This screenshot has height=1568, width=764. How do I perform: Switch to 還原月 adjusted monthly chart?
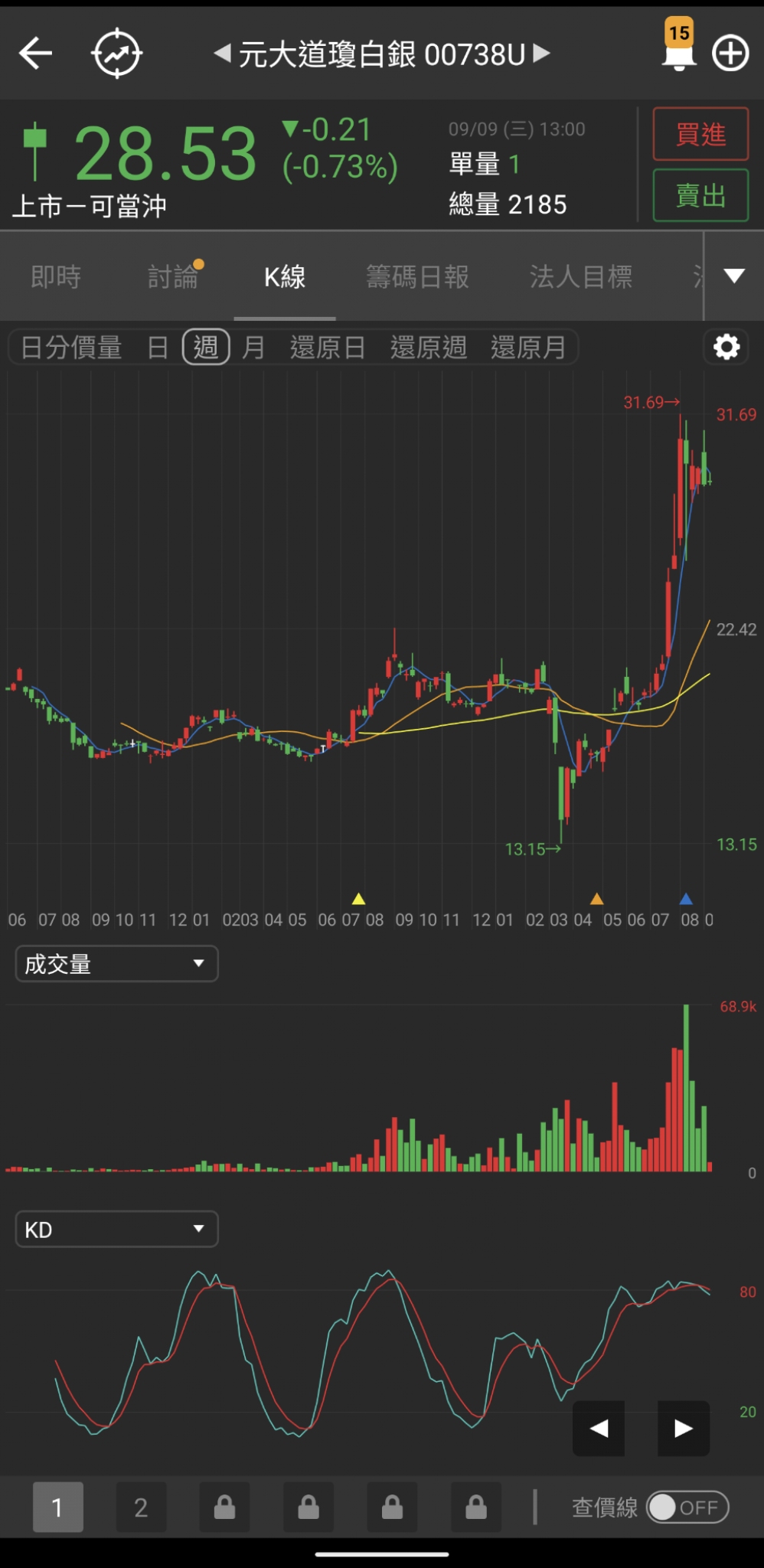point(528,348)
